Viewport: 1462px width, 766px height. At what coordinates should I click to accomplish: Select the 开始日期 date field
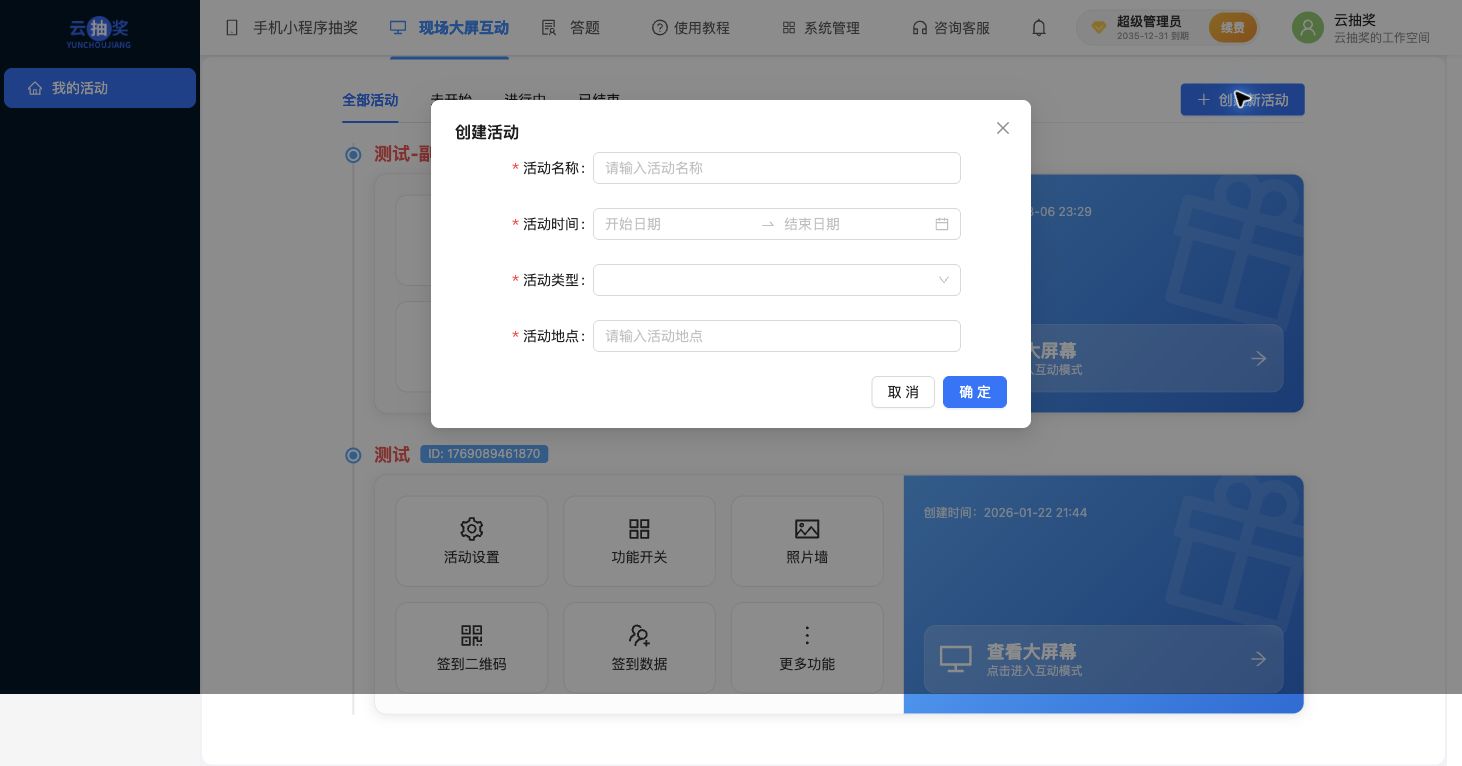click(x=679, y=224)
